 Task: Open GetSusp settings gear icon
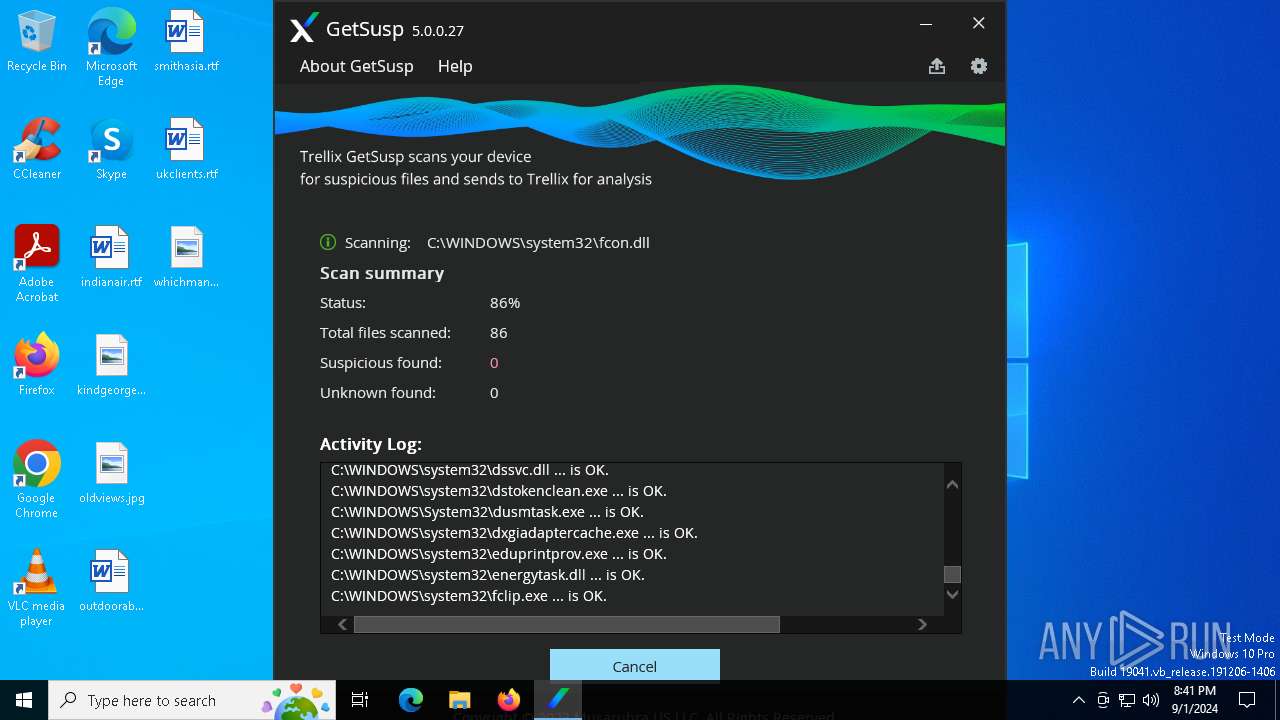[x=979, y=66]
